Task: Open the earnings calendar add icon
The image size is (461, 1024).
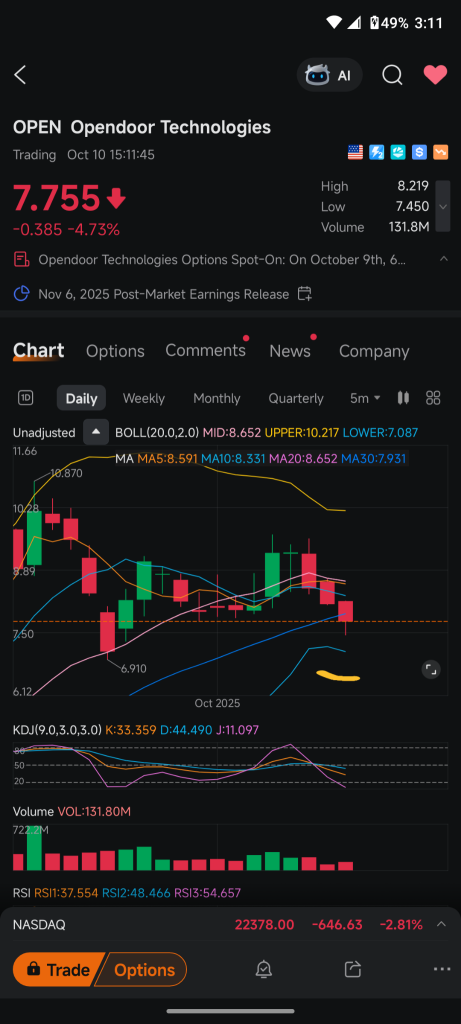Action: coord(304,294)
